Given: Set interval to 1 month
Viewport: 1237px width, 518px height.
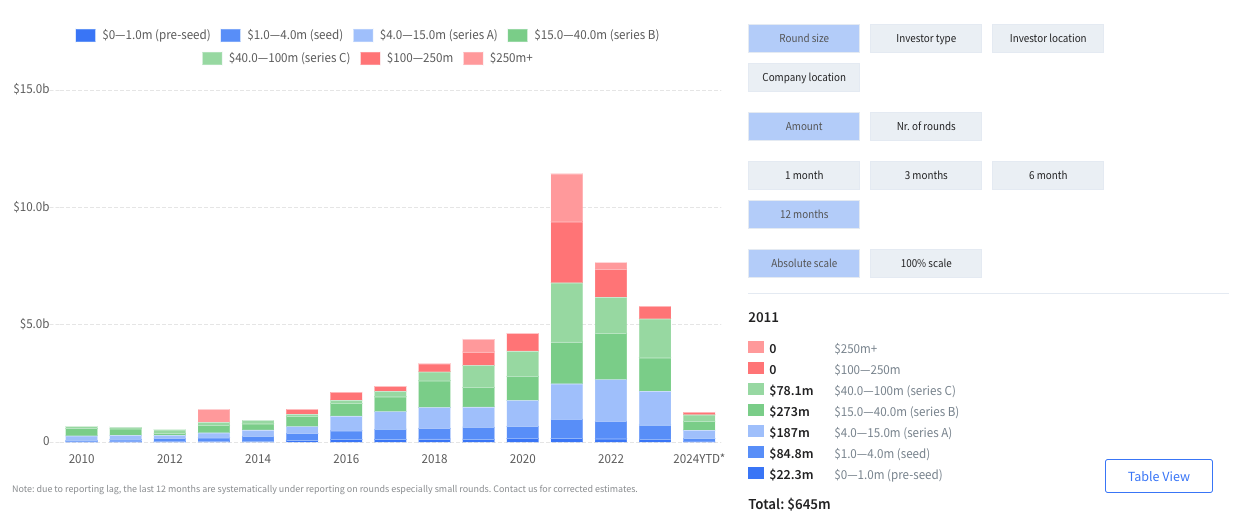Looking at the screenshot, I should coord(803,176).
